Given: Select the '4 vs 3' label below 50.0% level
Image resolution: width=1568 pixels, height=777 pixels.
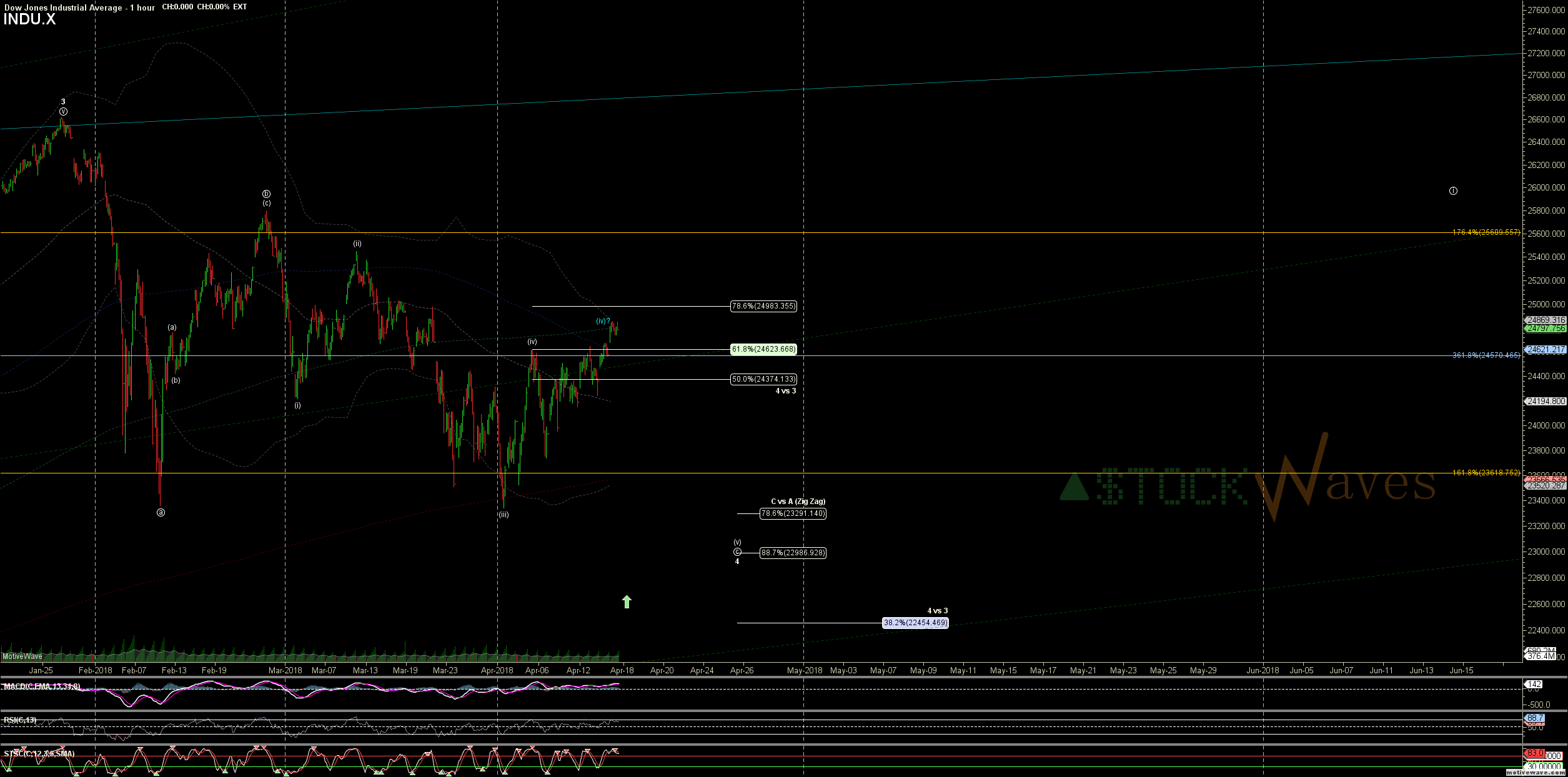Looking at the screenshot, I should coord(785,391).
